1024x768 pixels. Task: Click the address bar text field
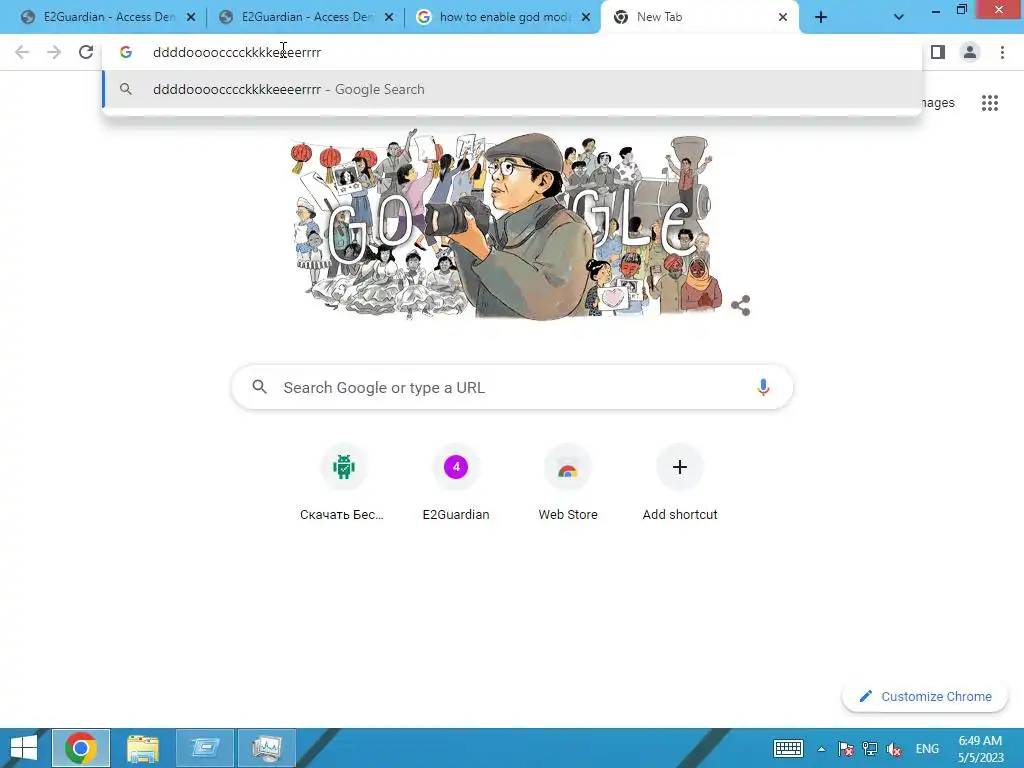click(x=512, y=52)
